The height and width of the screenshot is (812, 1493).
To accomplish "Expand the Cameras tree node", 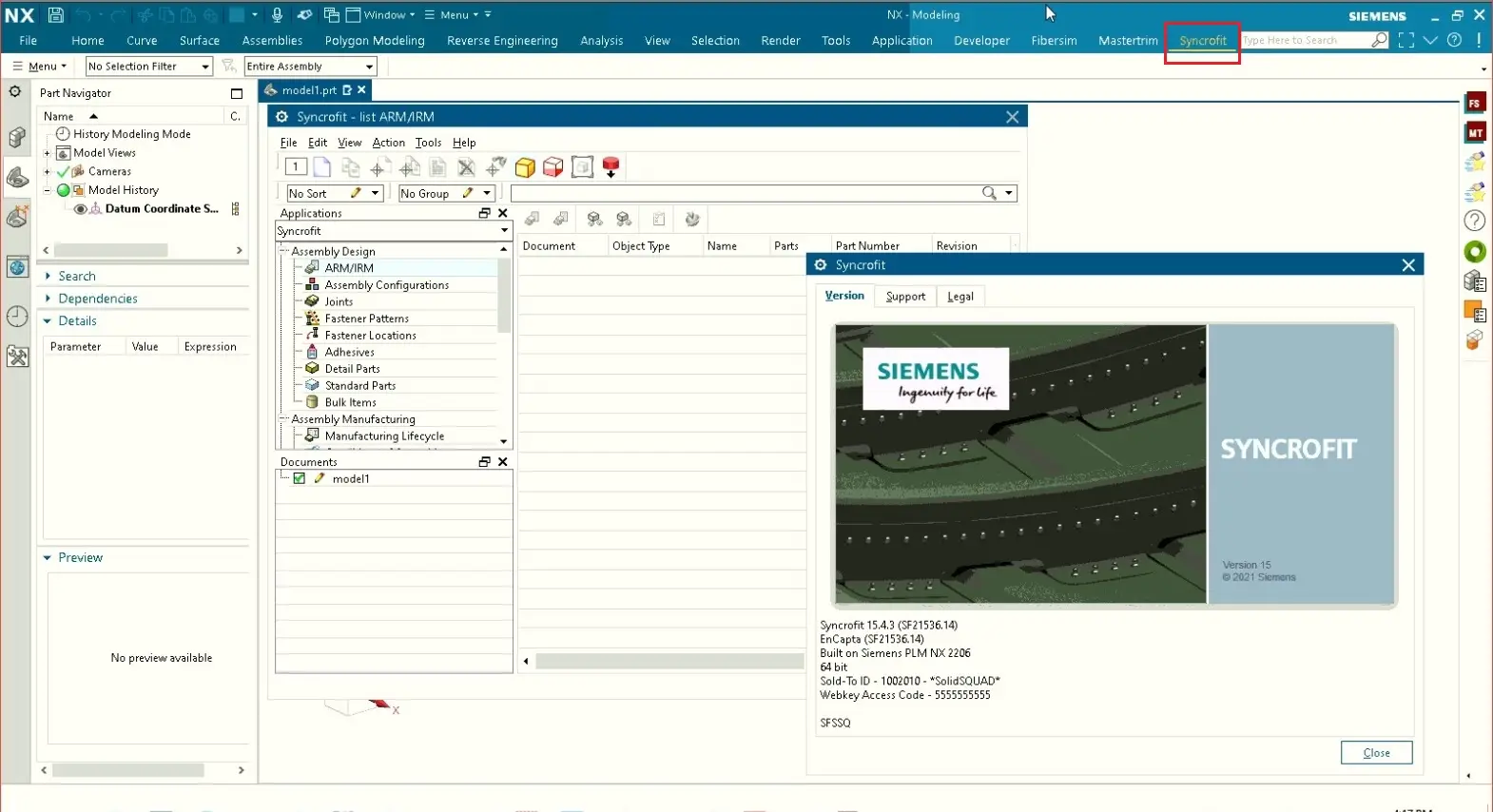I will 47,172.
